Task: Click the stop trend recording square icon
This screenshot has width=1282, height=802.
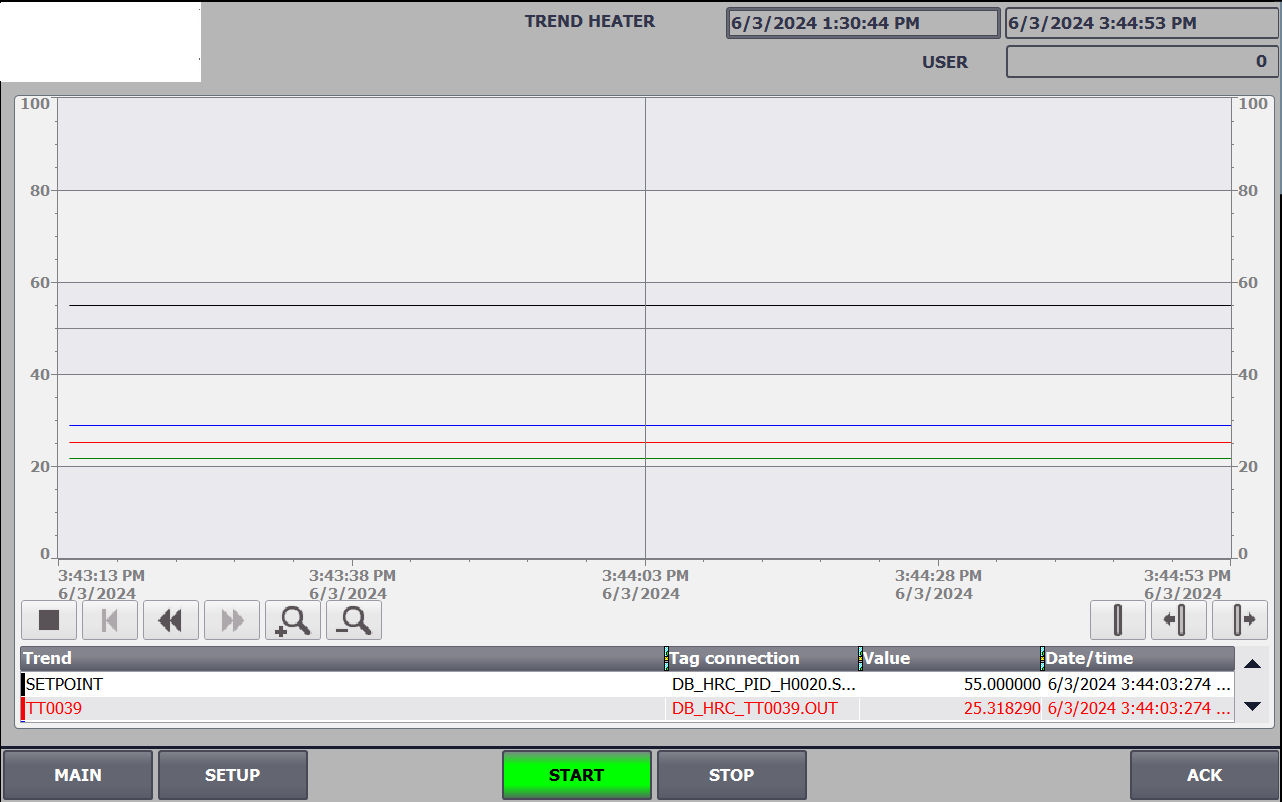Action: (x=49, y=621)
